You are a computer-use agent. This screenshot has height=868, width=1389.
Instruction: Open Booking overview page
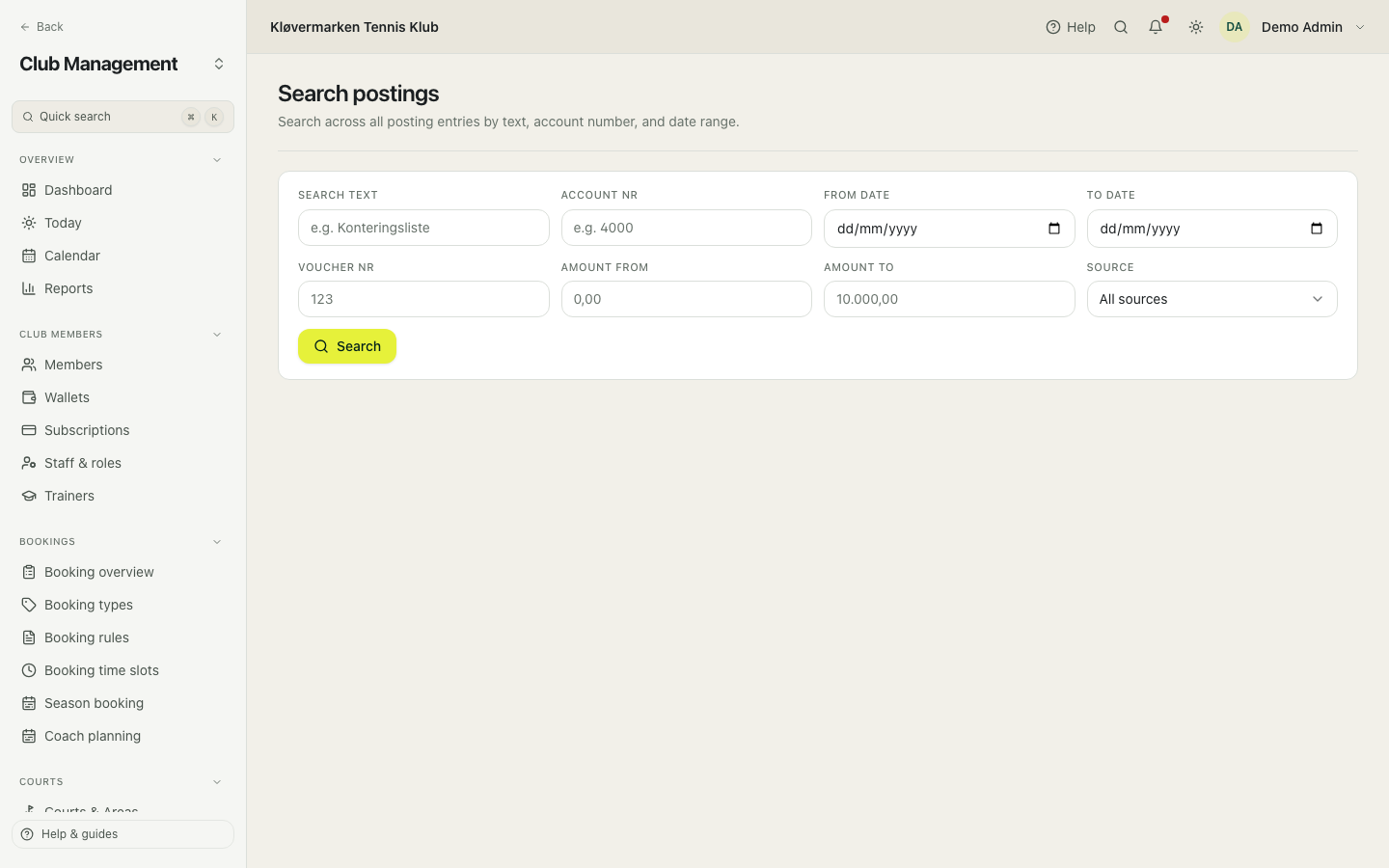tap(123, 572)
